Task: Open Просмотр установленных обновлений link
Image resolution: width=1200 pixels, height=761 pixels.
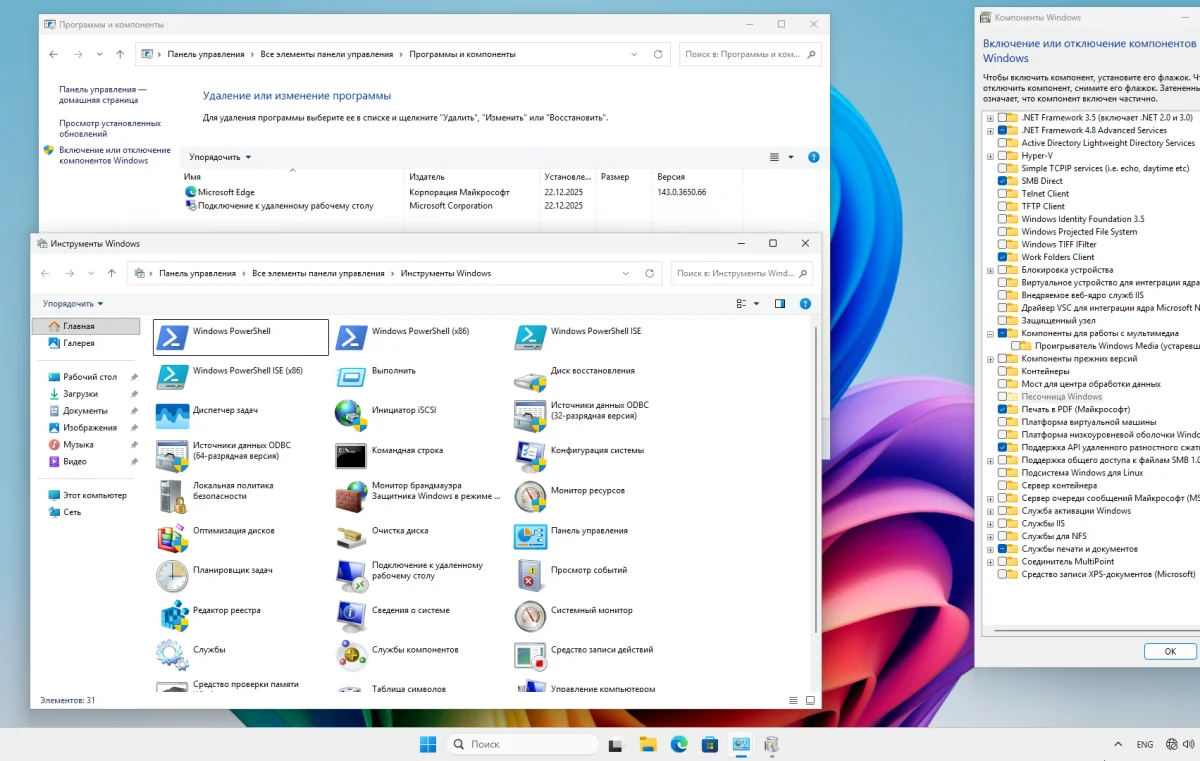Action: point(109,129)
